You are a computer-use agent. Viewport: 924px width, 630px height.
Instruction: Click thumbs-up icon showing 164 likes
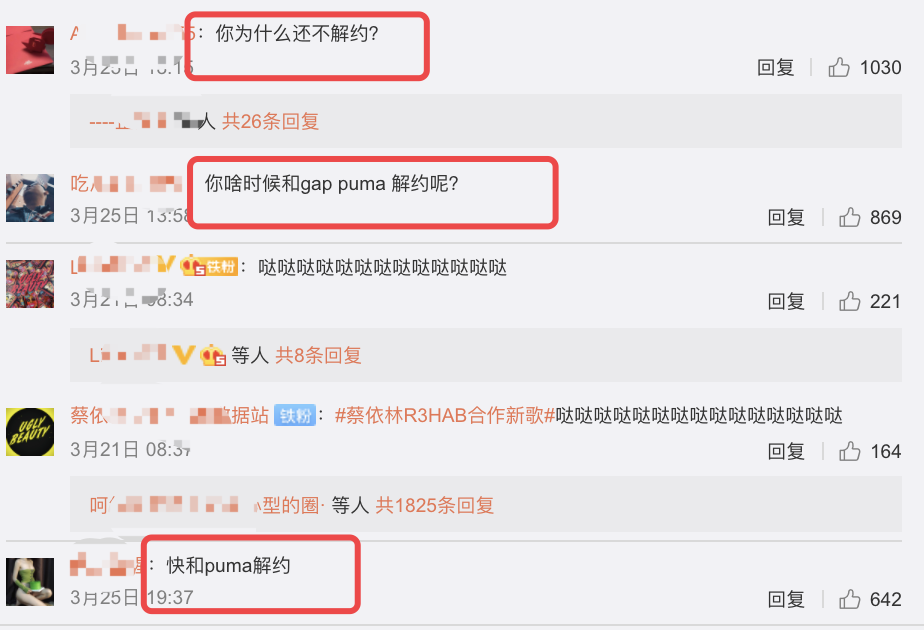point(849,451)
